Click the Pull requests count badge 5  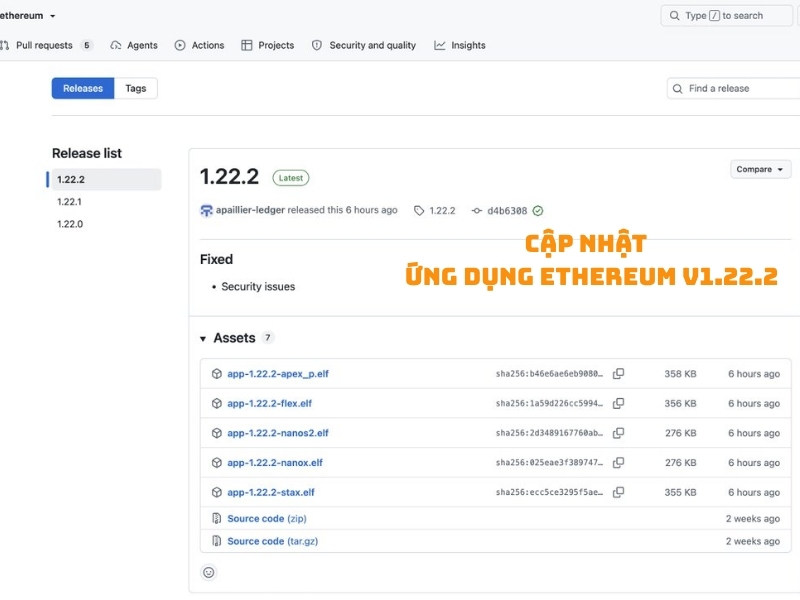(87, 45)
